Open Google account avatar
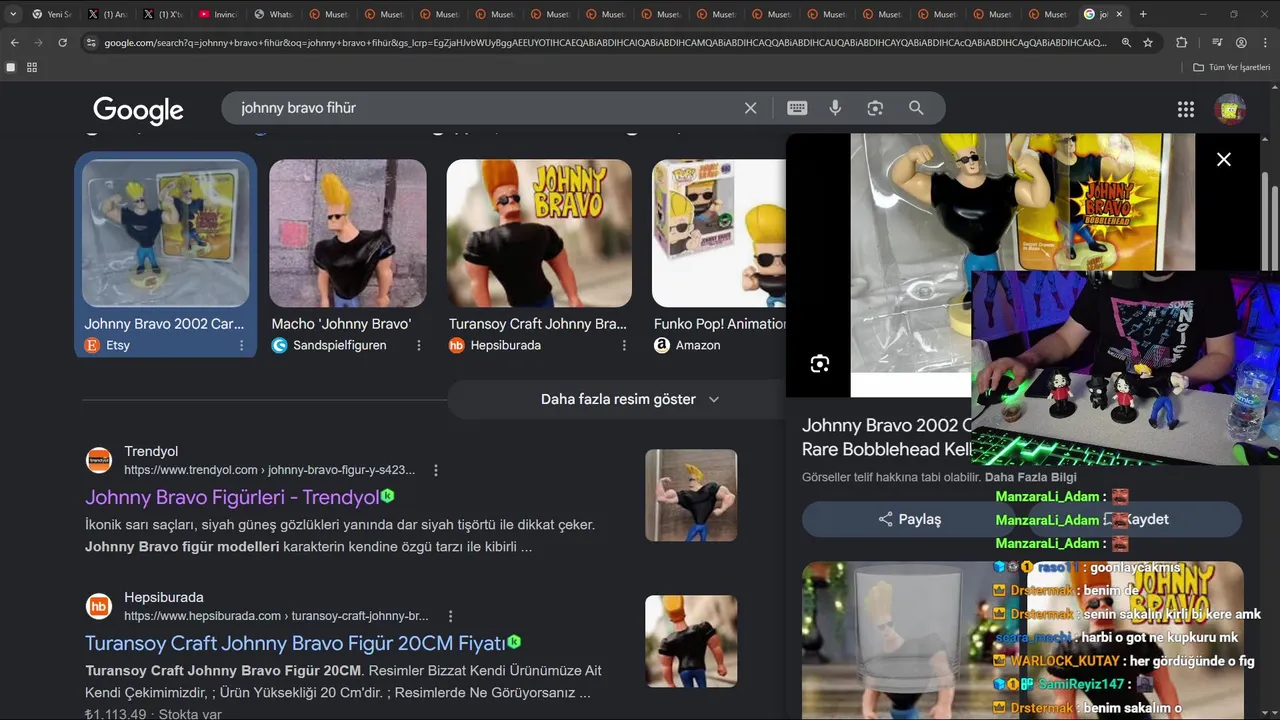This screenshot has height=720, width=1280. (1230, 109)
